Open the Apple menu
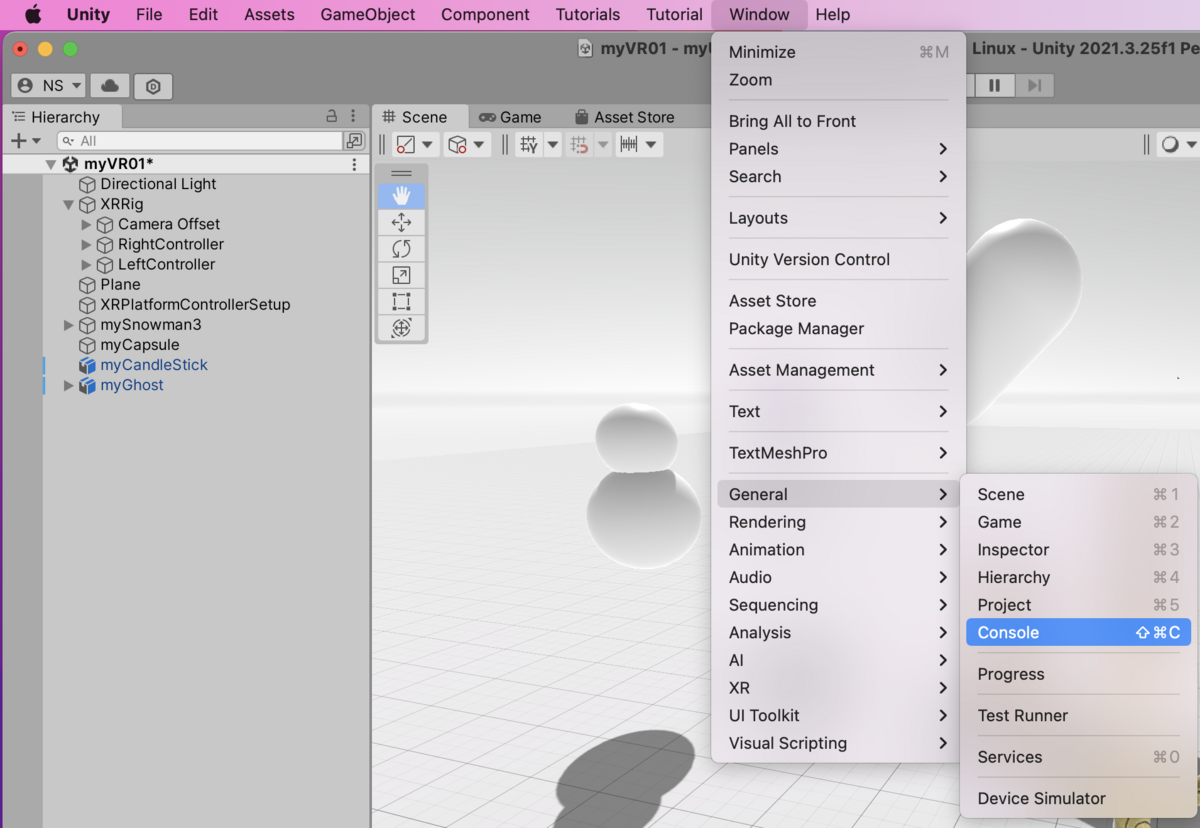The height and width of the screenshot is (828, 1200). (33, 14)
